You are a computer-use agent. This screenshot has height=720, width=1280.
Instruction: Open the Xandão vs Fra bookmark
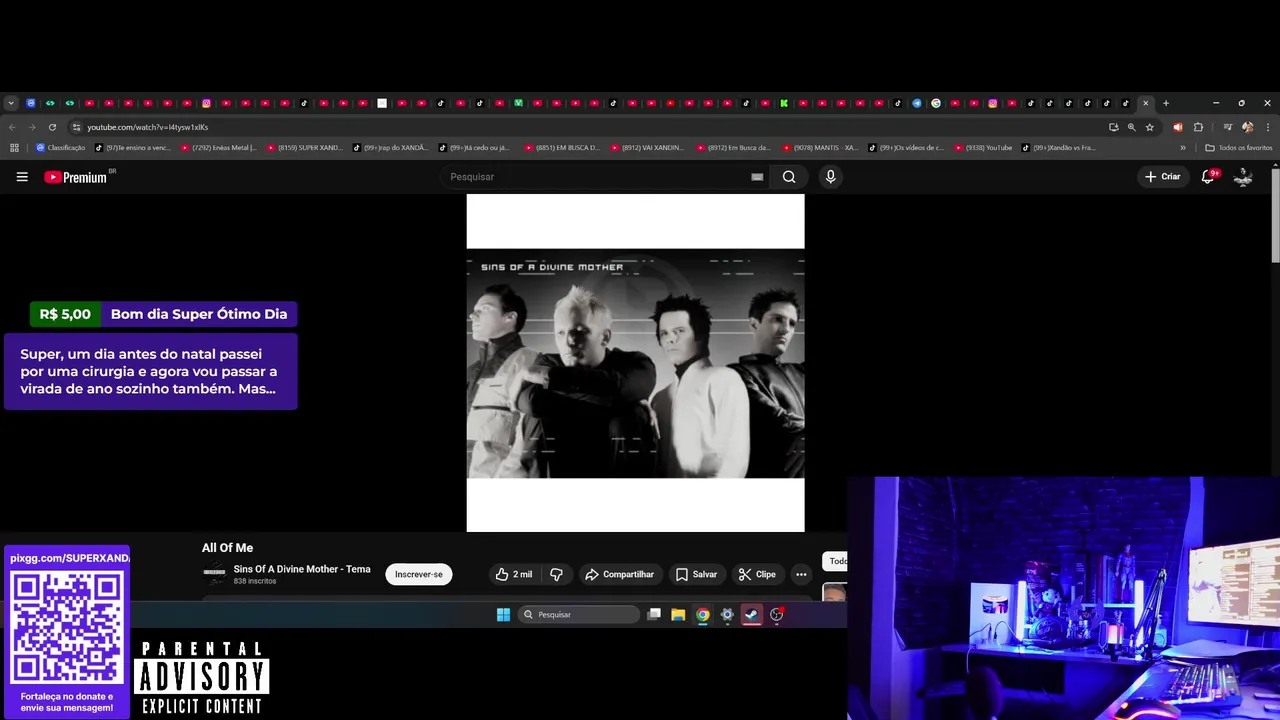(x=1059, y=148)
